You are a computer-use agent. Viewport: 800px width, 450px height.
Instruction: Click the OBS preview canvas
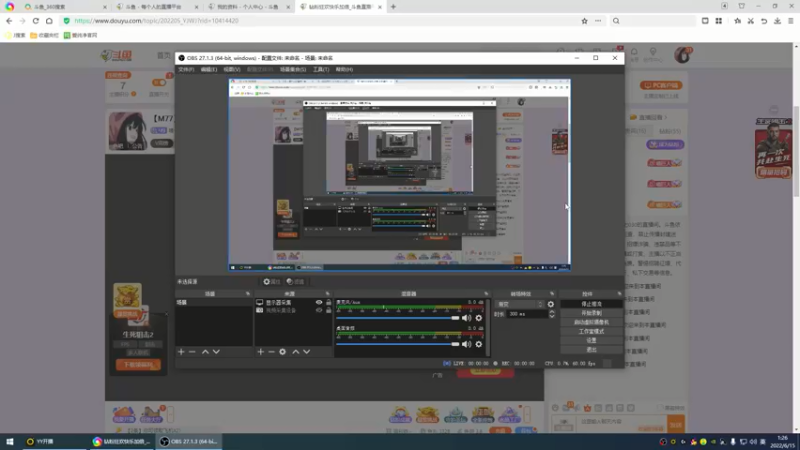click(x=399, y=174)
